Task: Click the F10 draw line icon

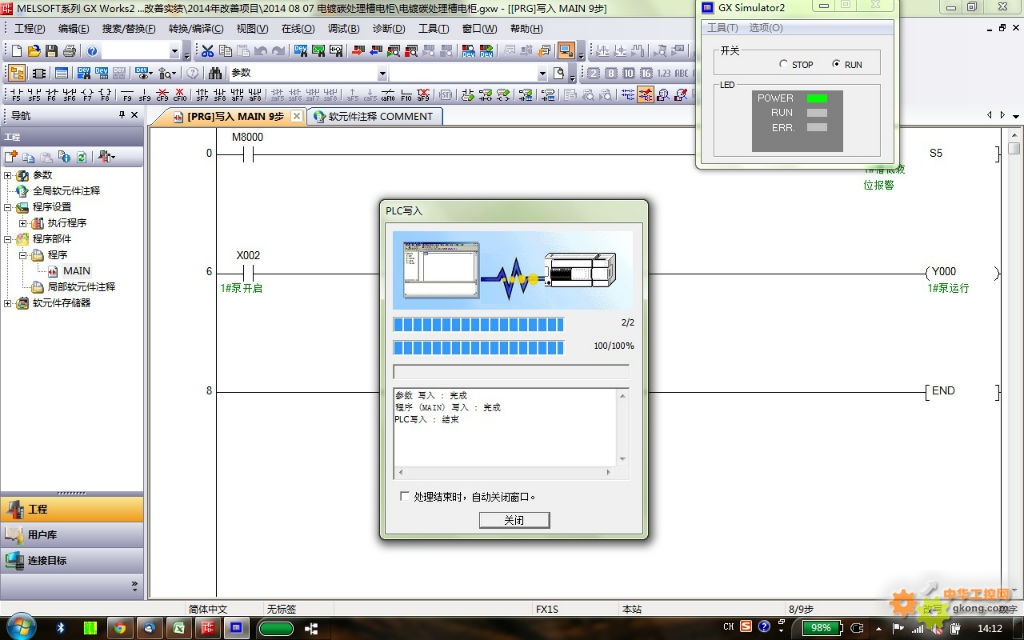Action: click(406, 95)
